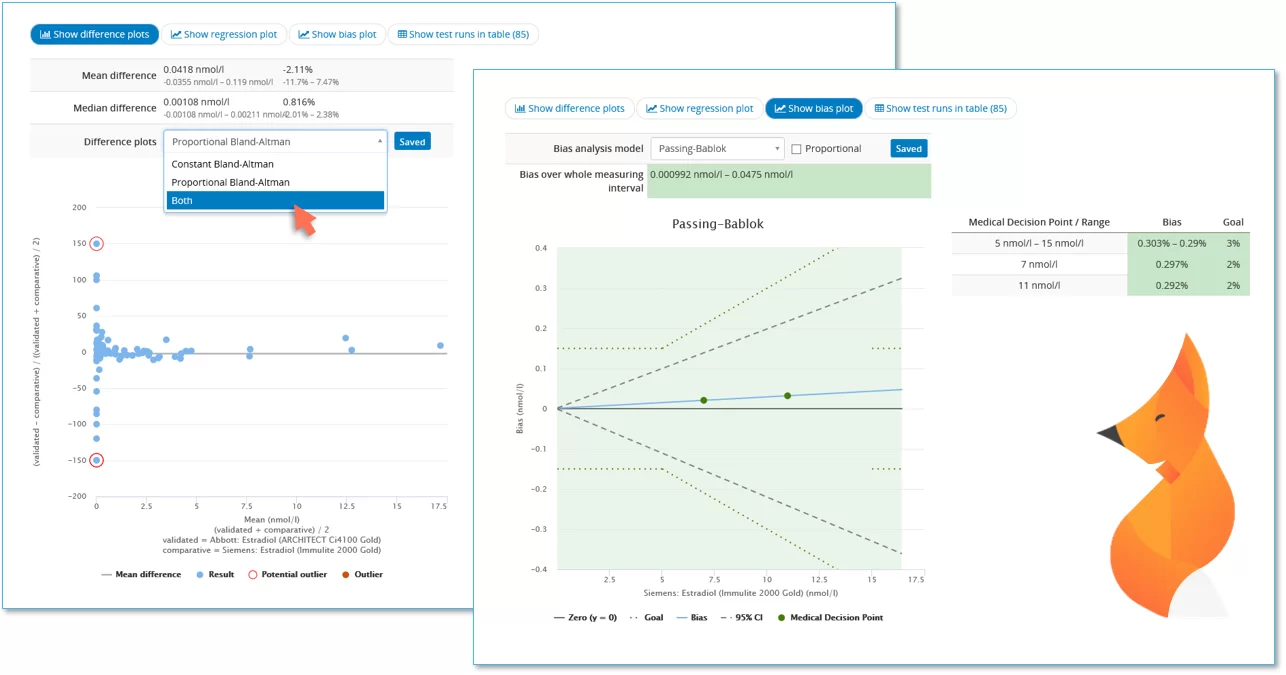Pick Proportional Bland-Altman in dropdown list

(231, 182)
